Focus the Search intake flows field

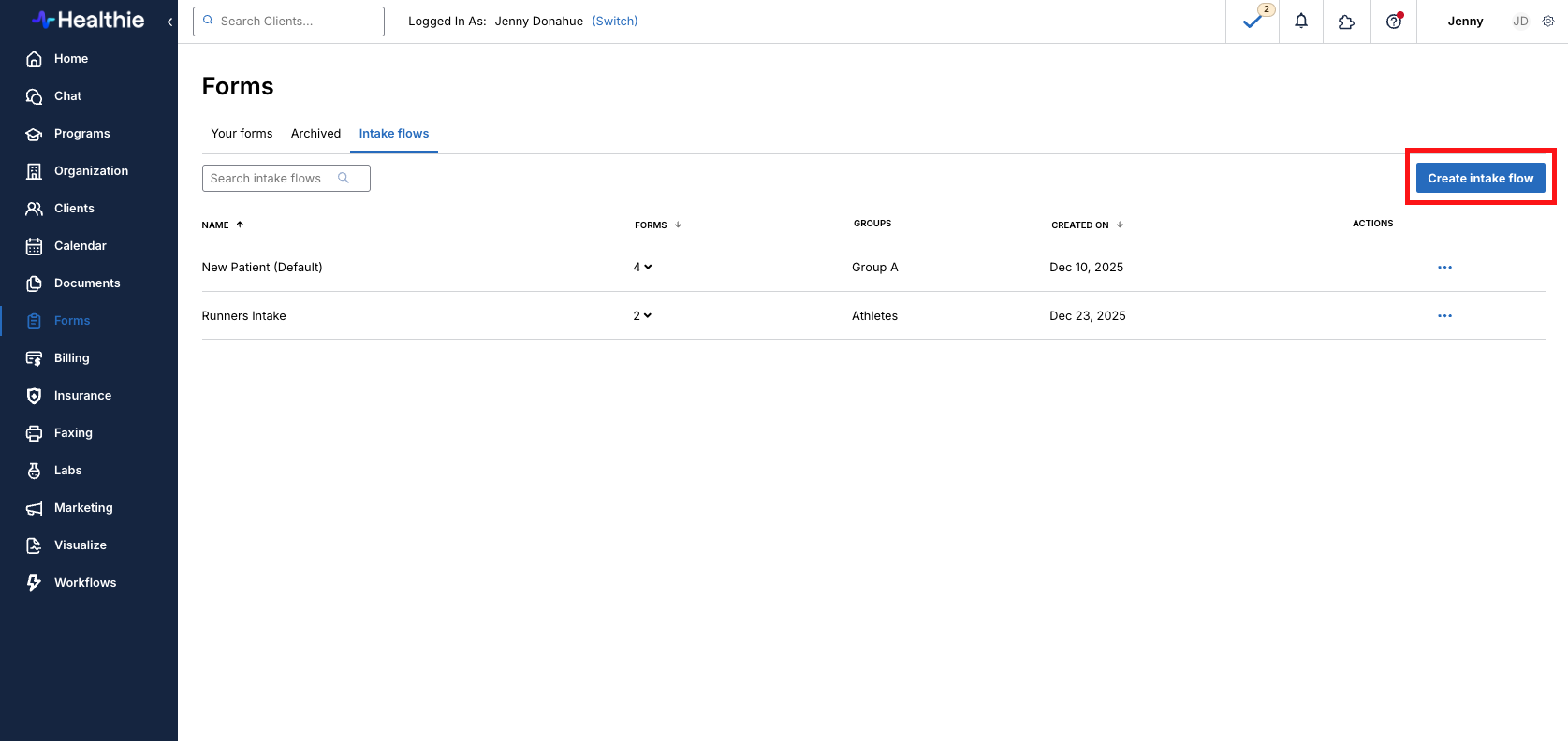(286, 178)
